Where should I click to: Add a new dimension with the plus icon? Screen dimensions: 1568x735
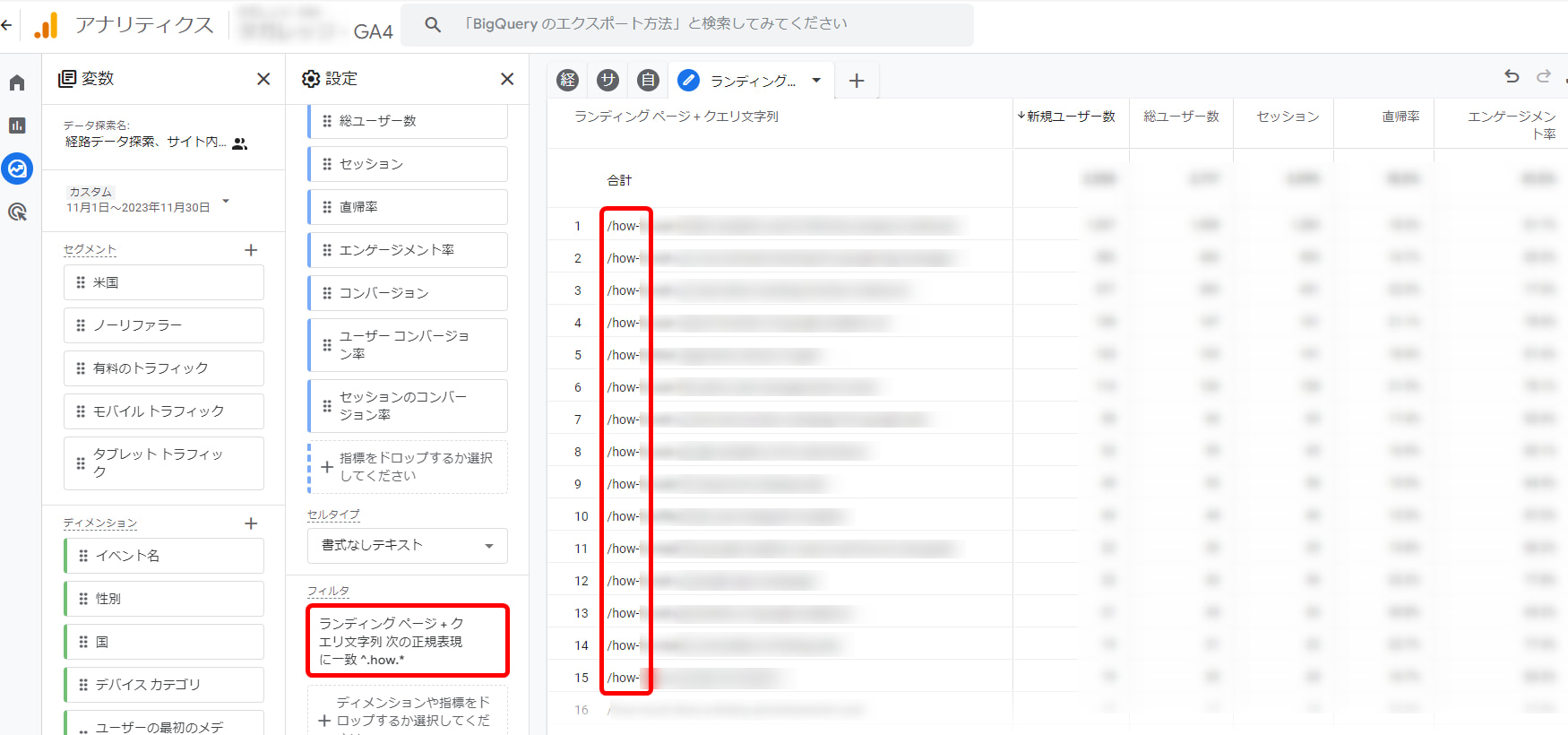[251, 523]
